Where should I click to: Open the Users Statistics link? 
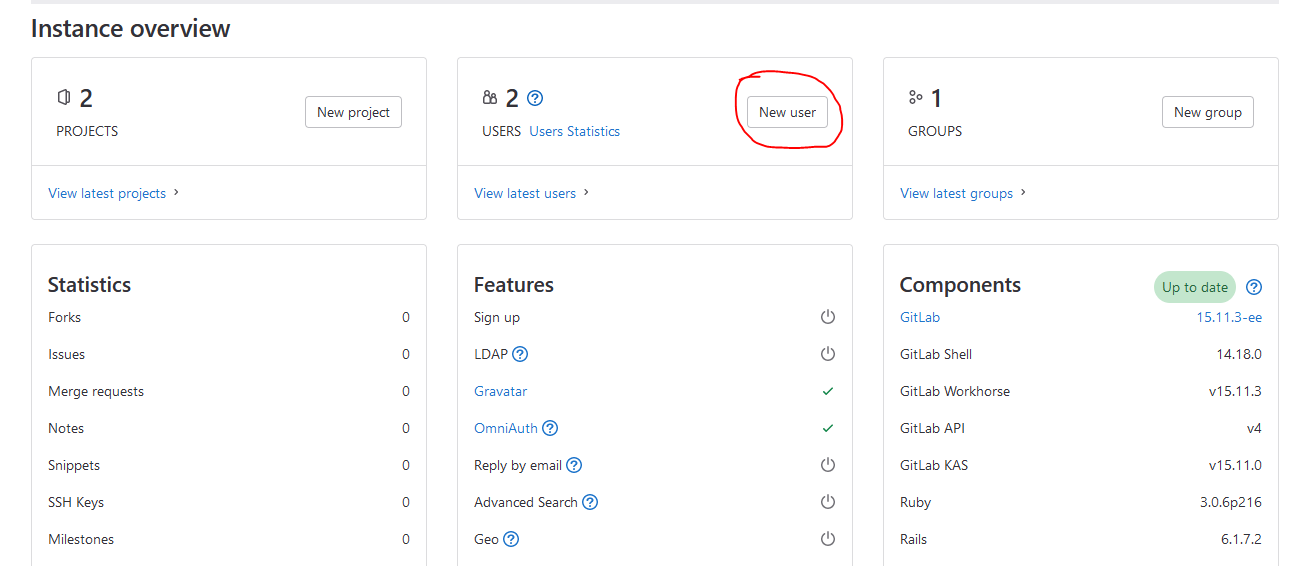574,131
